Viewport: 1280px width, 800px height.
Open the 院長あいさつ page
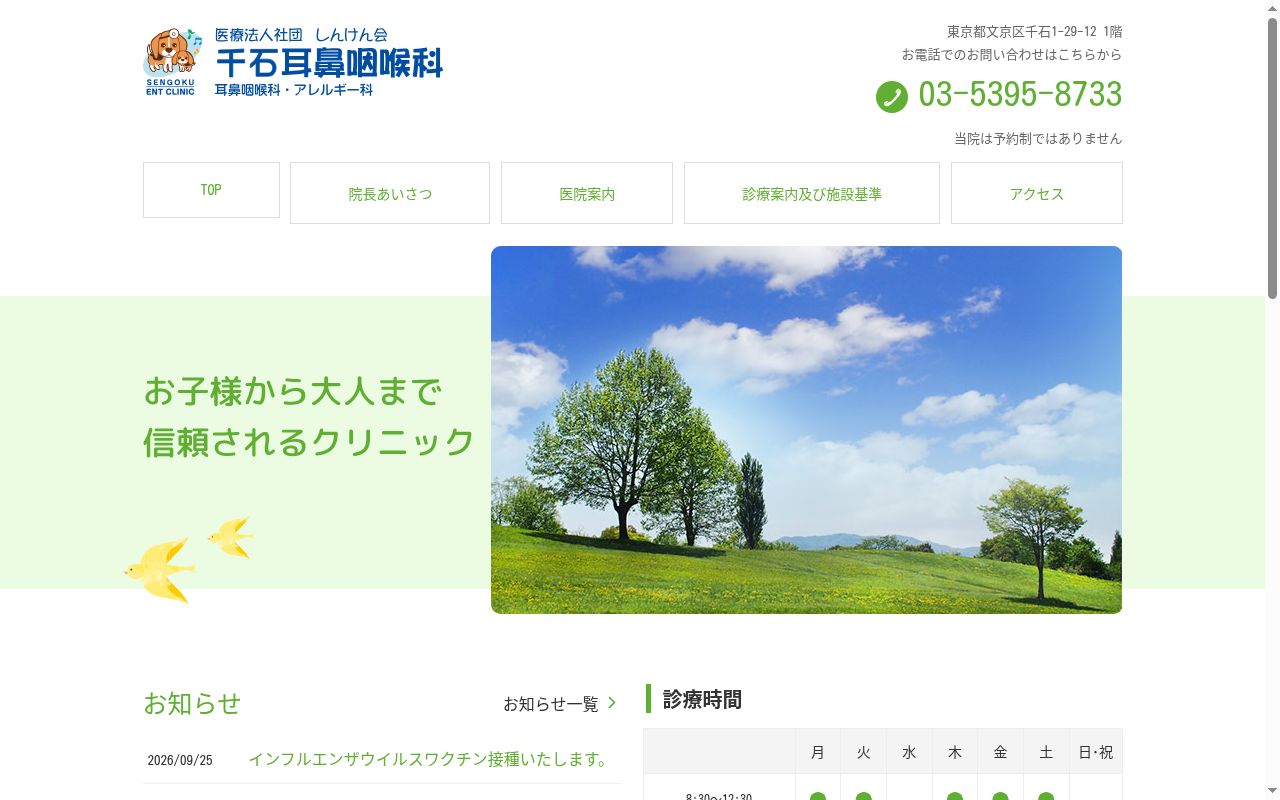coord(390,193)
